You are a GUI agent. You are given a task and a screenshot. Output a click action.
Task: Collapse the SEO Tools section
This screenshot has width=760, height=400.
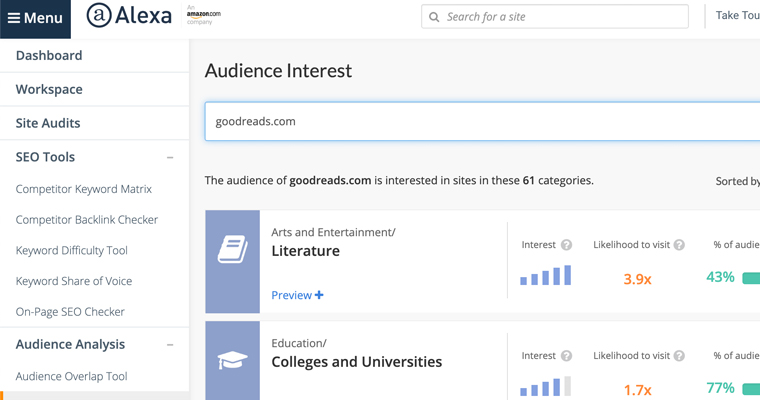170,158
